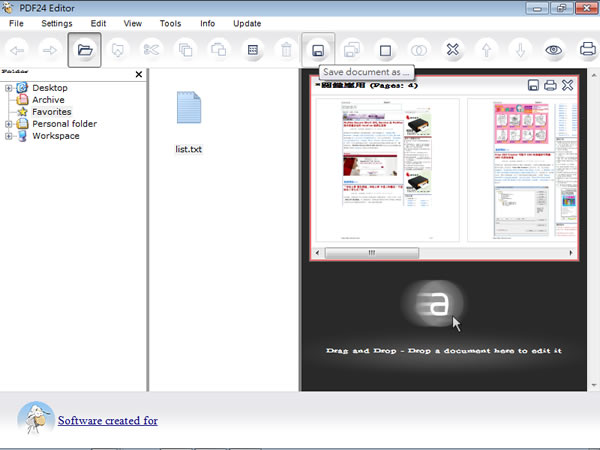Click the print icon in document header

pos(550,86)
